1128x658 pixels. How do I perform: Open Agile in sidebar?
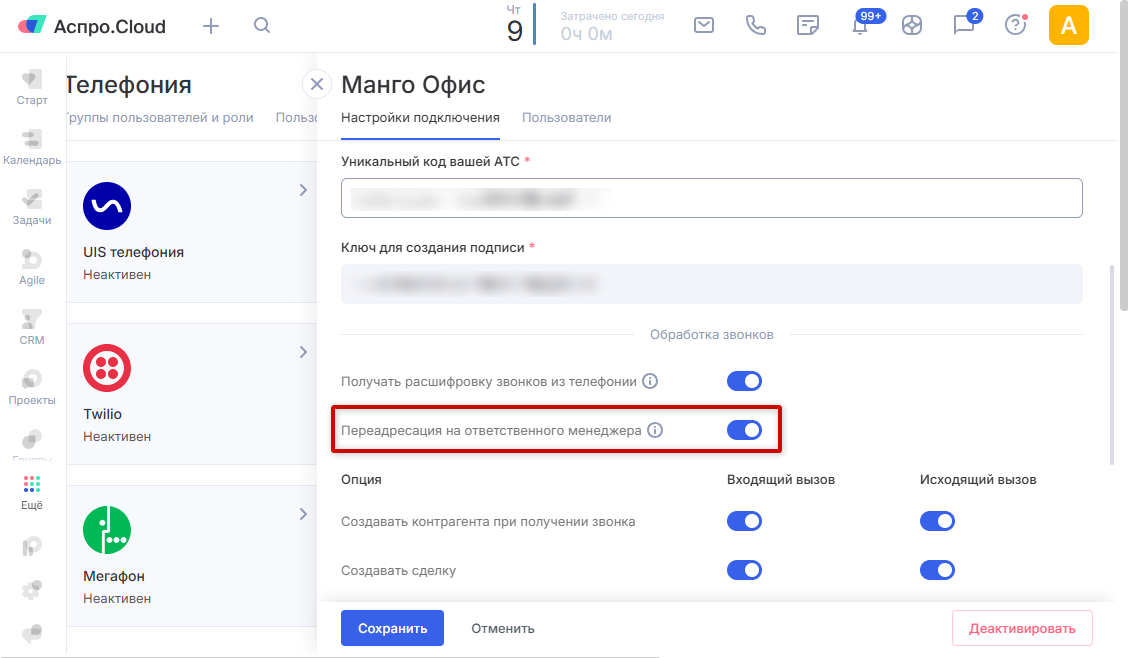coord(32,268)
